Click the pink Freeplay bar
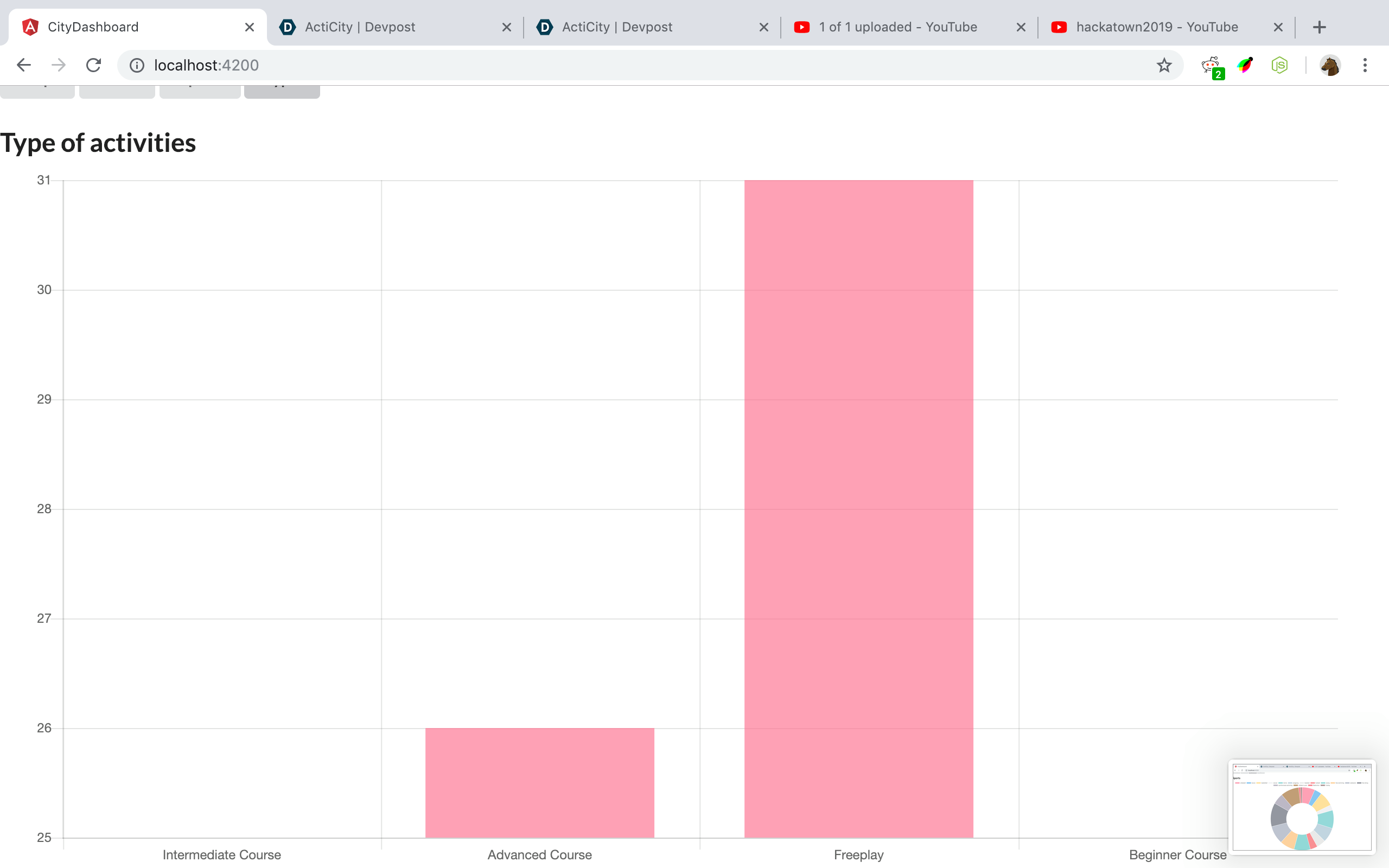The image size is (1389, 868). click(x=858, y=508)
